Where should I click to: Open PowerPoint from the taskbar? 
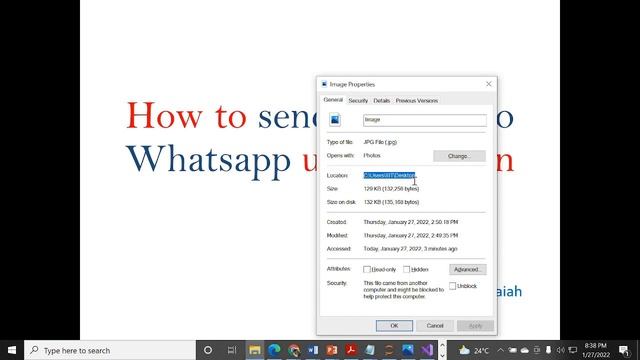(x=332, y=350)
